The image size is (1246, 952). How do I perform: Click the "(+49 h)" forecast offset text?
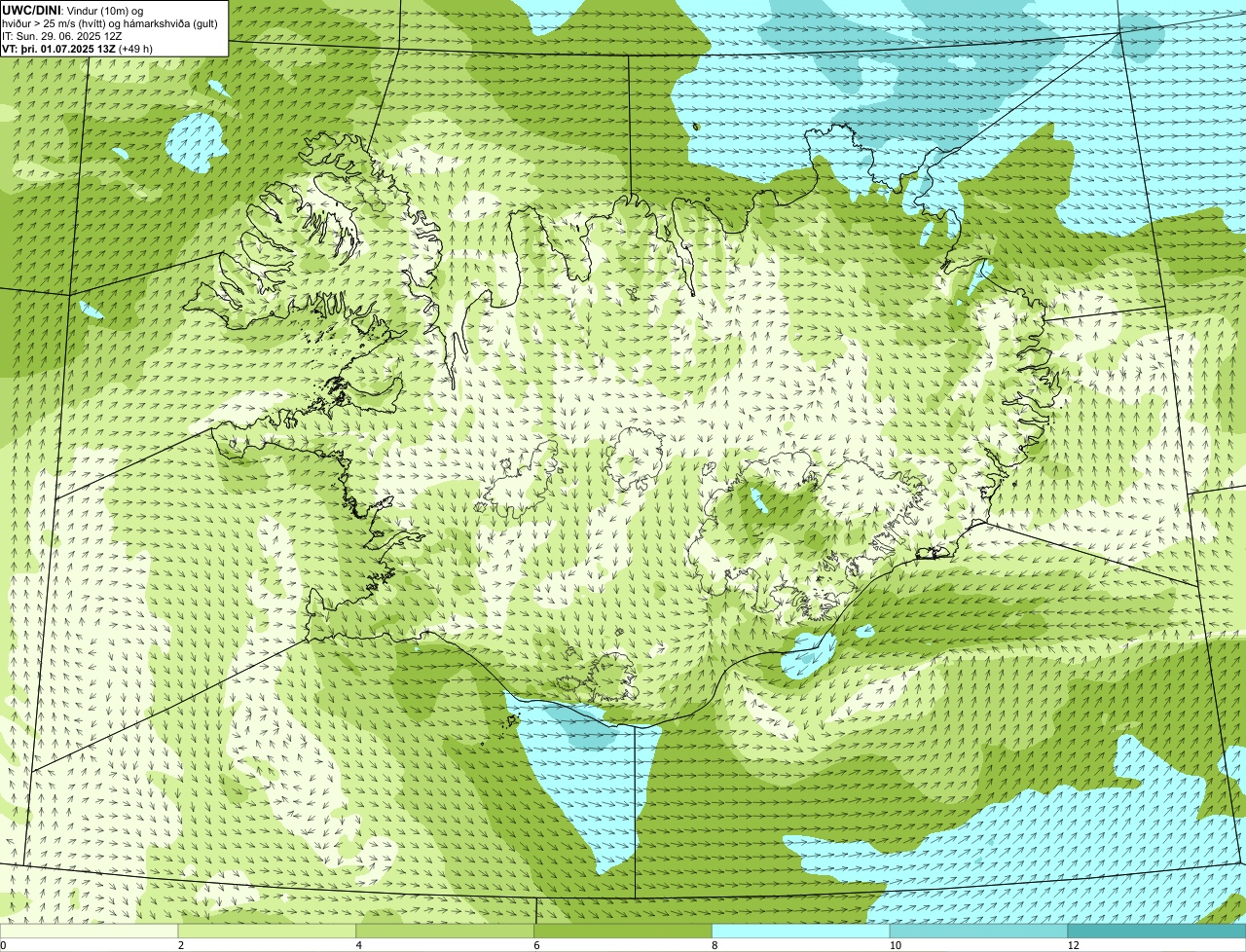click(135, 49)
